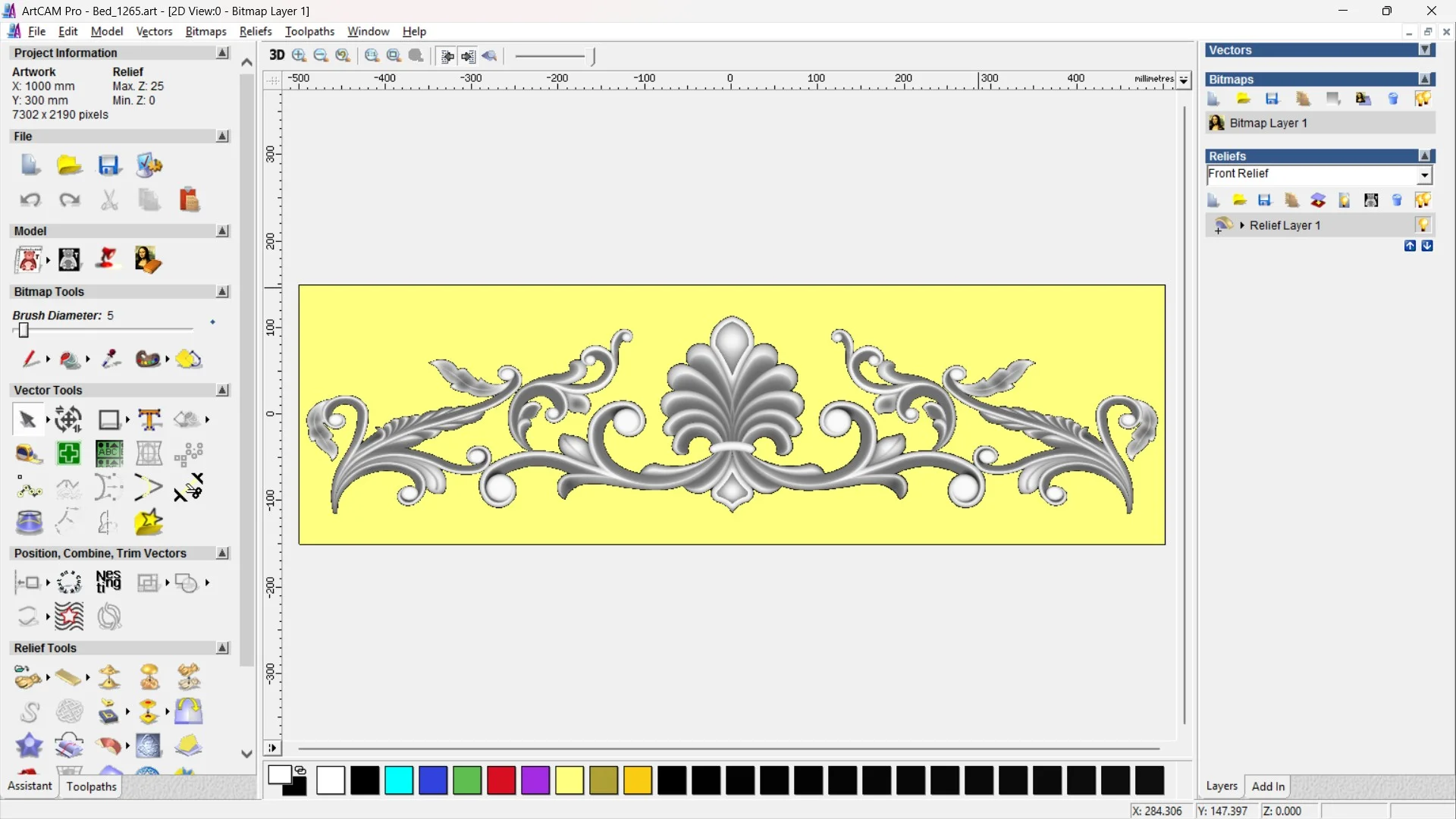Click the Undo arrow icon
Image resolution: width=1456 pixels, height=819 pixels.
30,200
